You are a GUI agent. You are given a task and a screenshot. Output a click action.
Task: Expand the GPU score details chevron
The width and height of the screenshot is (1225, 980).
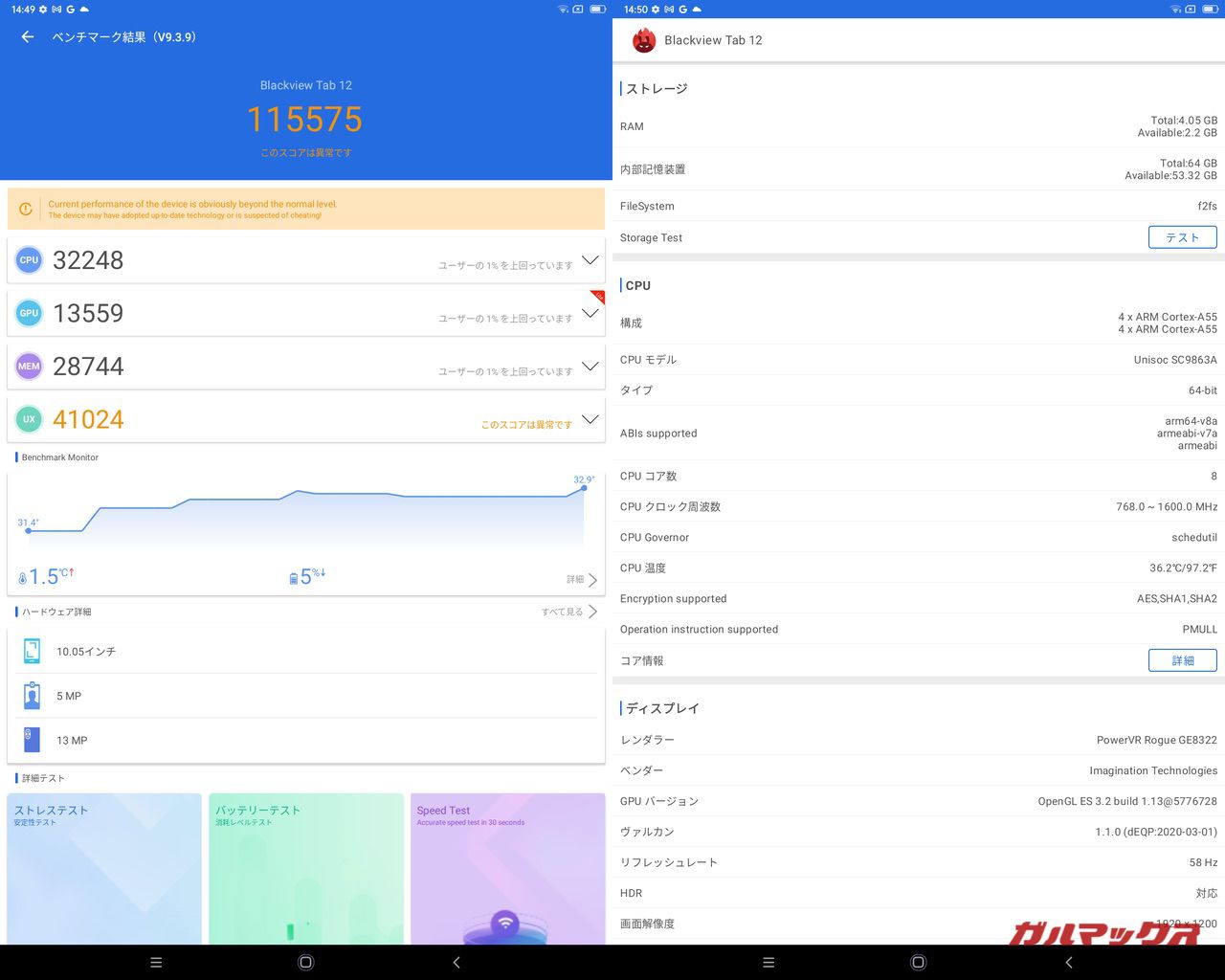pos(590,313)
